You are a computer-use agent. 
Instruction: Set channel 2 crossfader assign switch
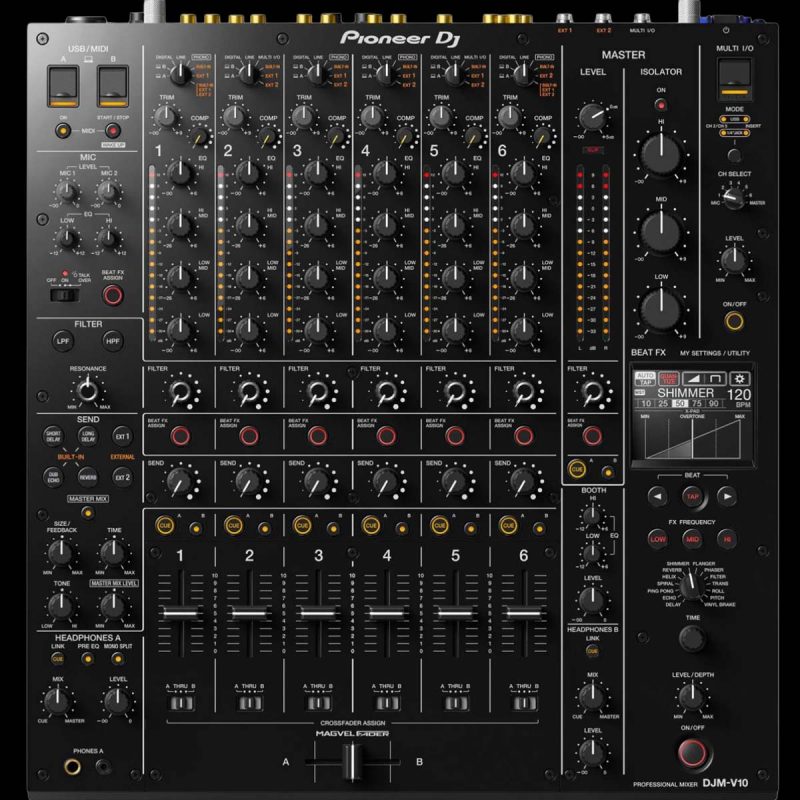[249, 703]
